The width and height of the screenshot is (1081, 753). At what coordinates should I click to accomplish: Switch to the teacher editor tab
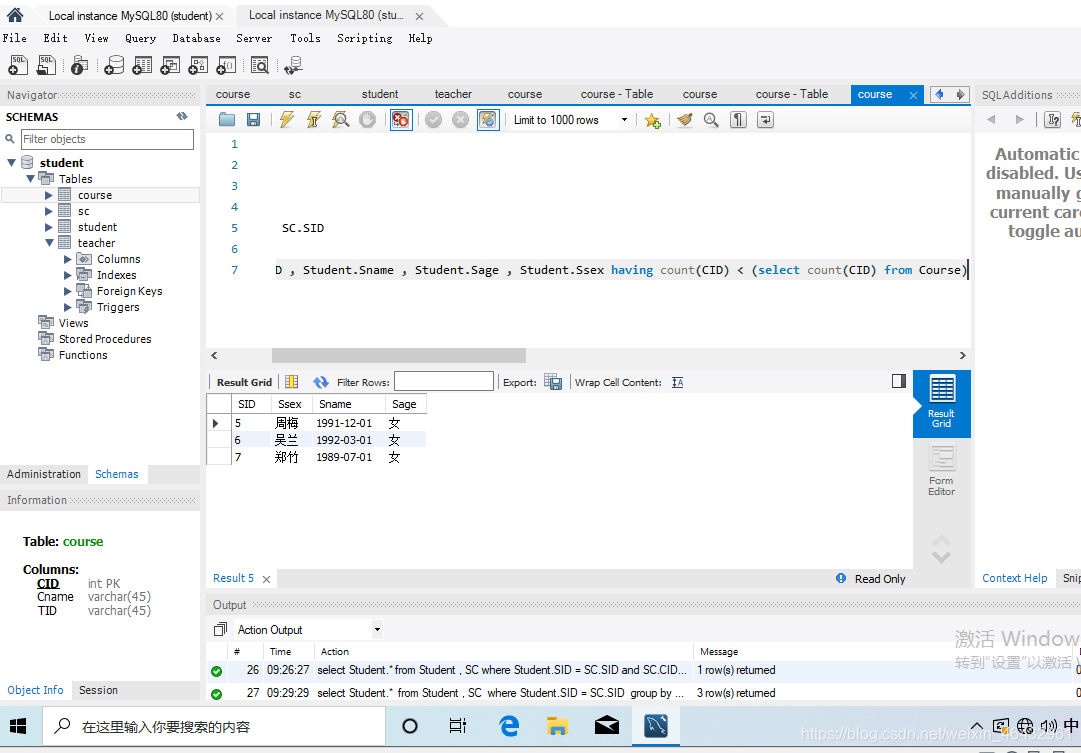click(x=453, y=94)
